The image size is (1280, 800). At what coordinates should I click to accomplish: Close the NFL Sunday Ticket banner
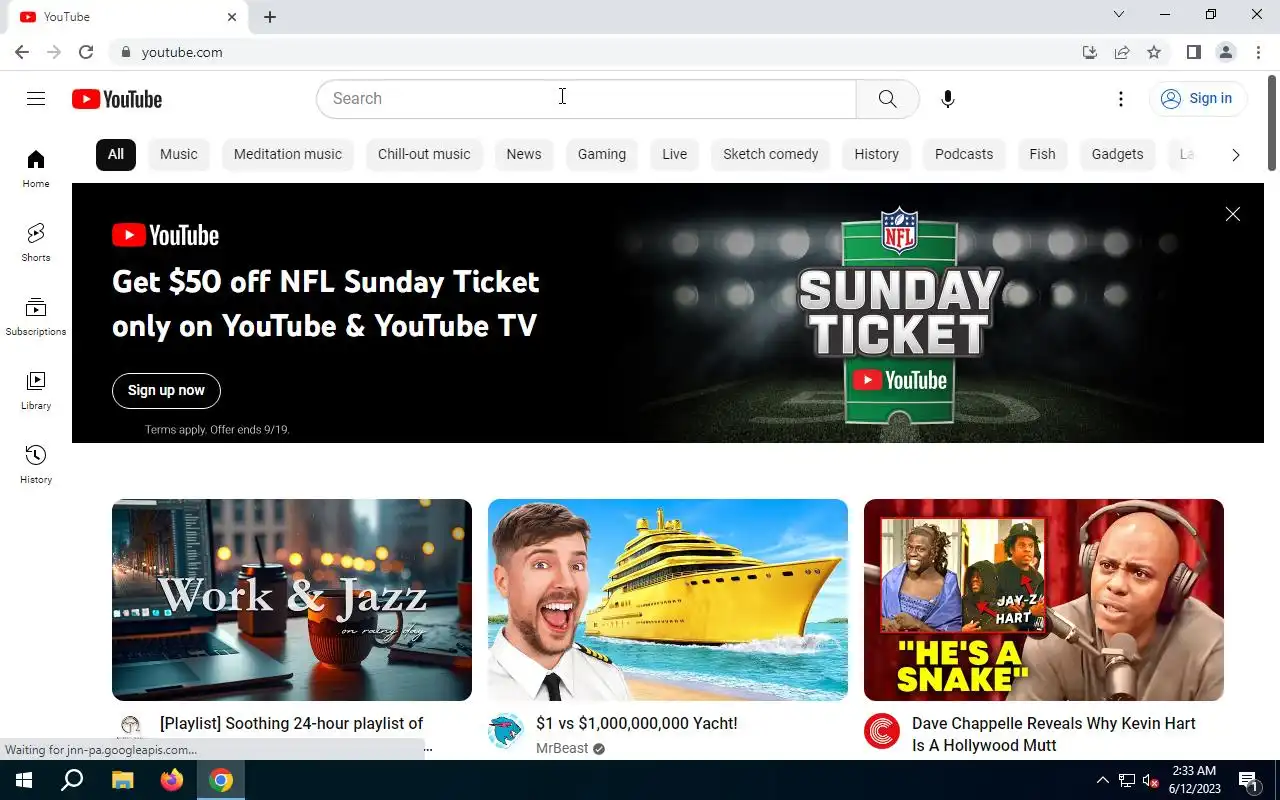[1233, 214]
